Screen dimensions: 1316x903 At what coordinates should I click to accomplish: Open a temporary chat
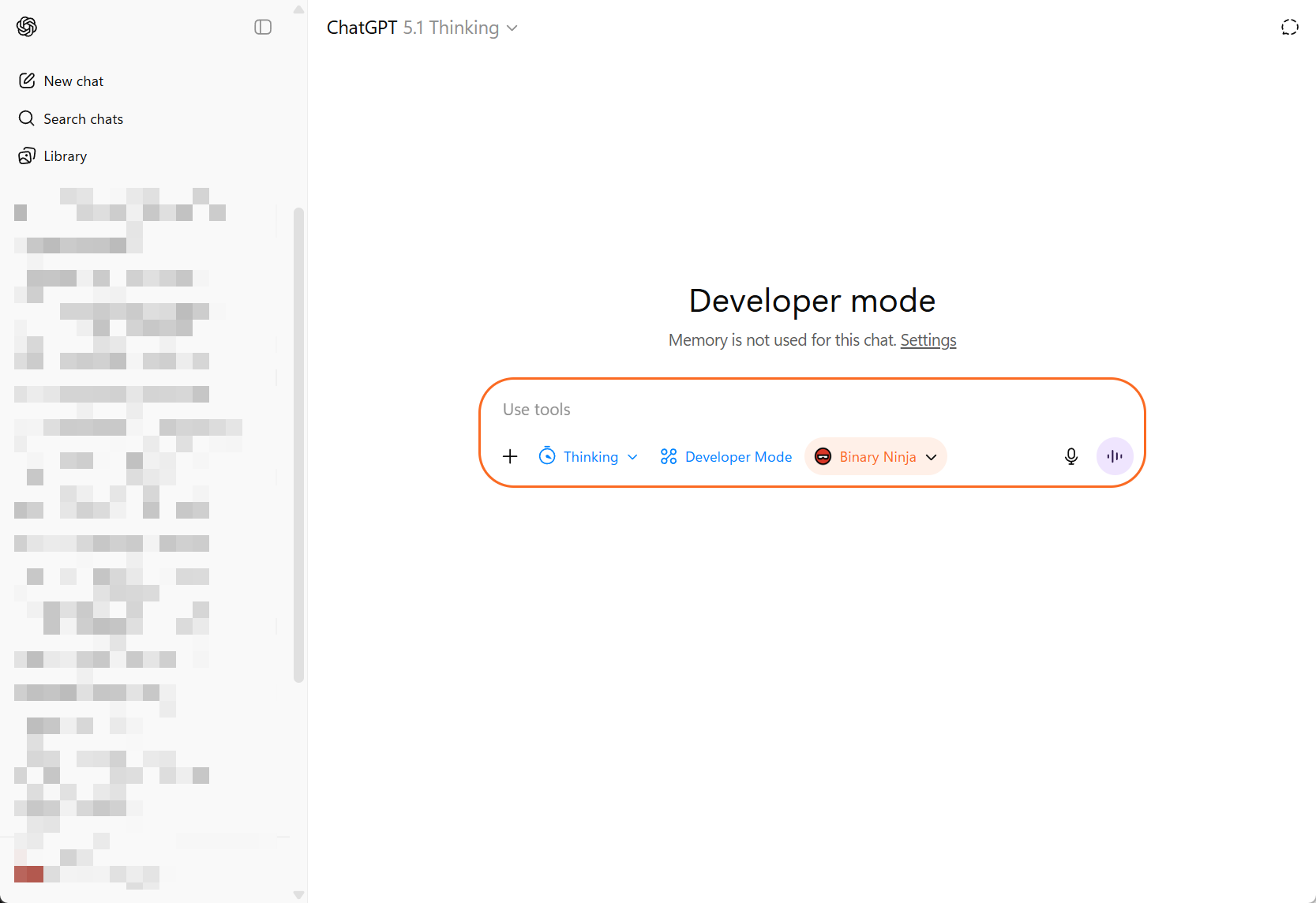coord(1289,26)
